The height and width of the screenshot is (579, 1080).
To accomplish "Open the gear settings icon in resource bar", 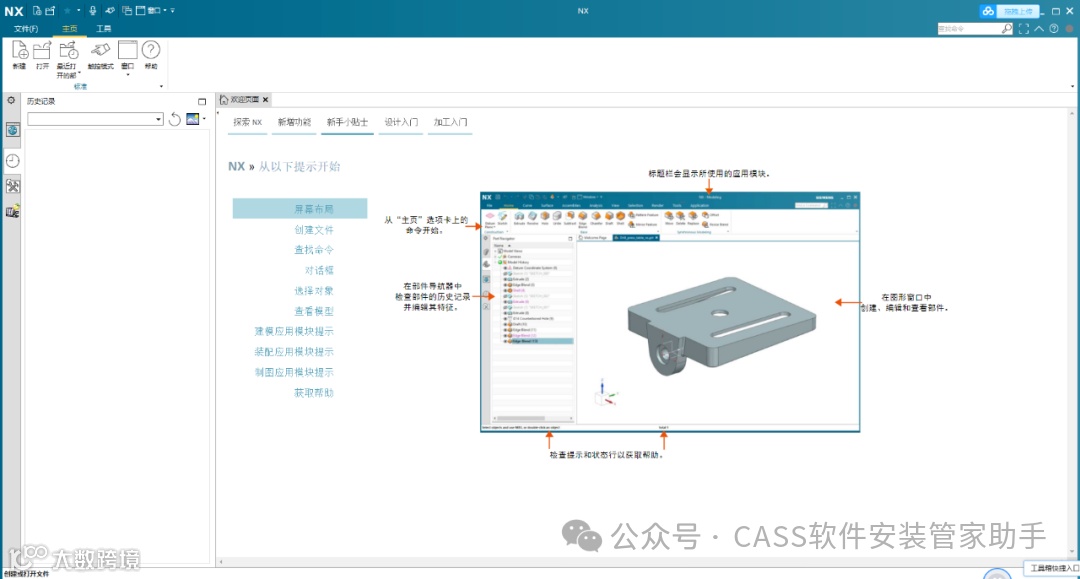I will 11,101.
